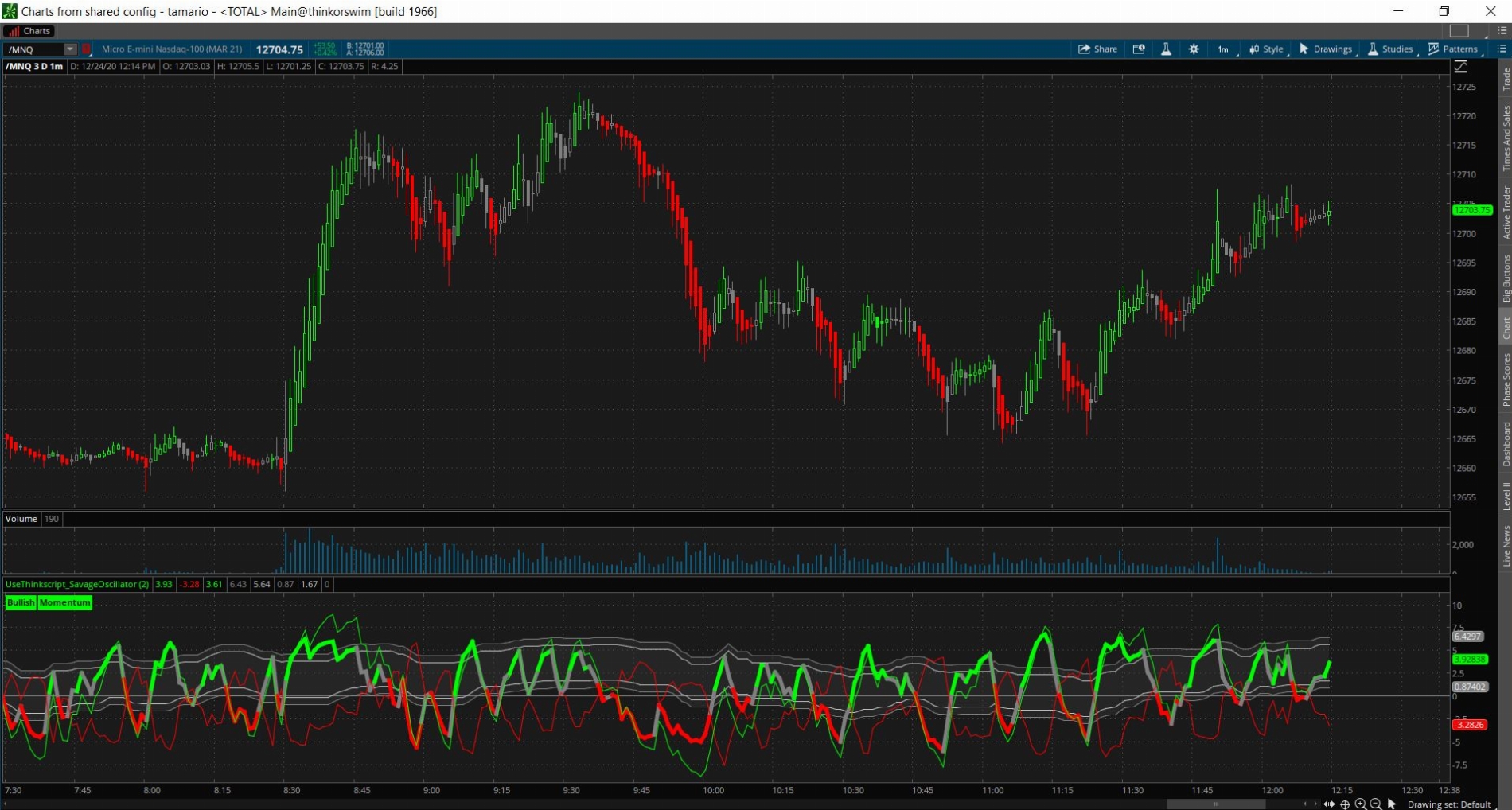1512x810 pixels.
Task: Toggle price axis scale icon
Action: [x=1461, y=68]
